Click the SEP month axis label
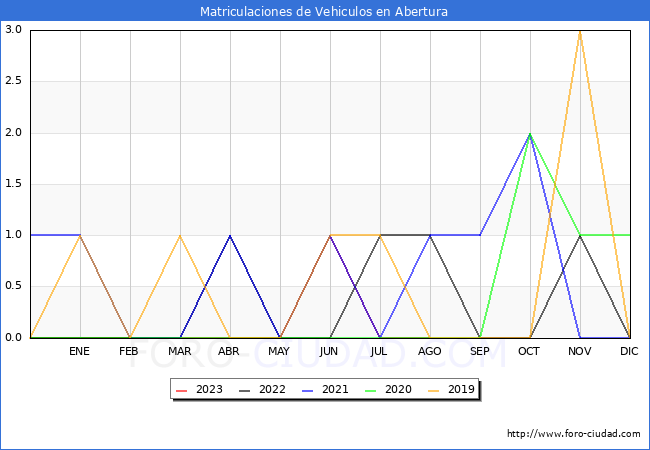 [x=480, y=351]
